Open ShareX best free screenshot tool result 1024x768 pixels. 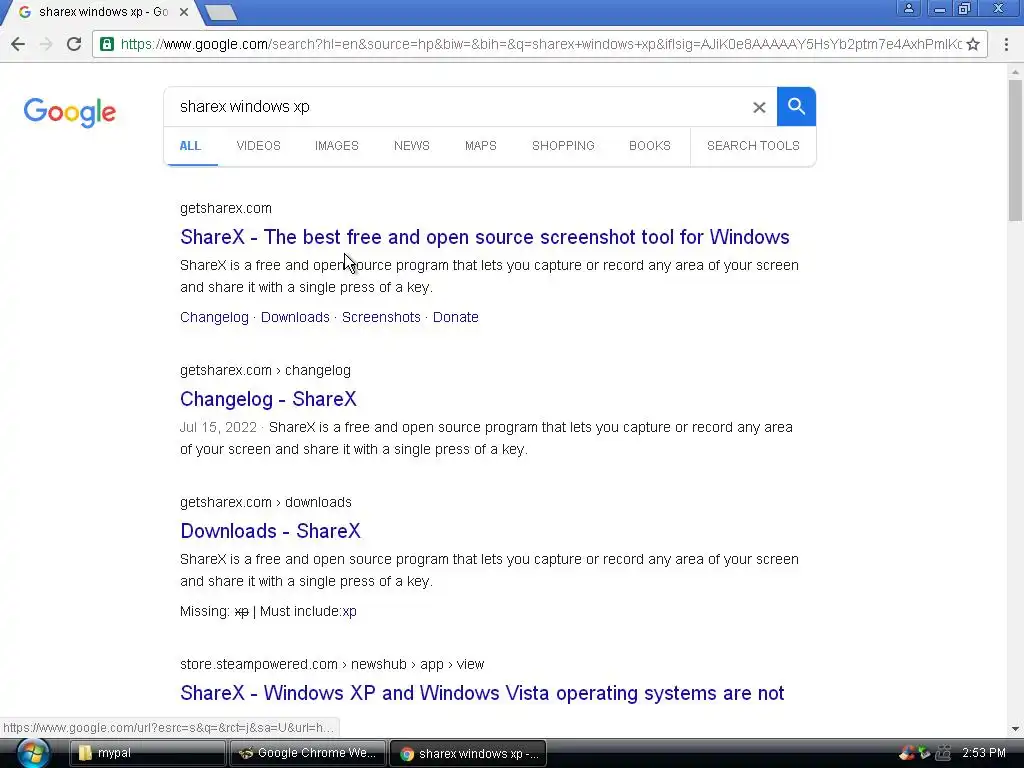[485, 236]
